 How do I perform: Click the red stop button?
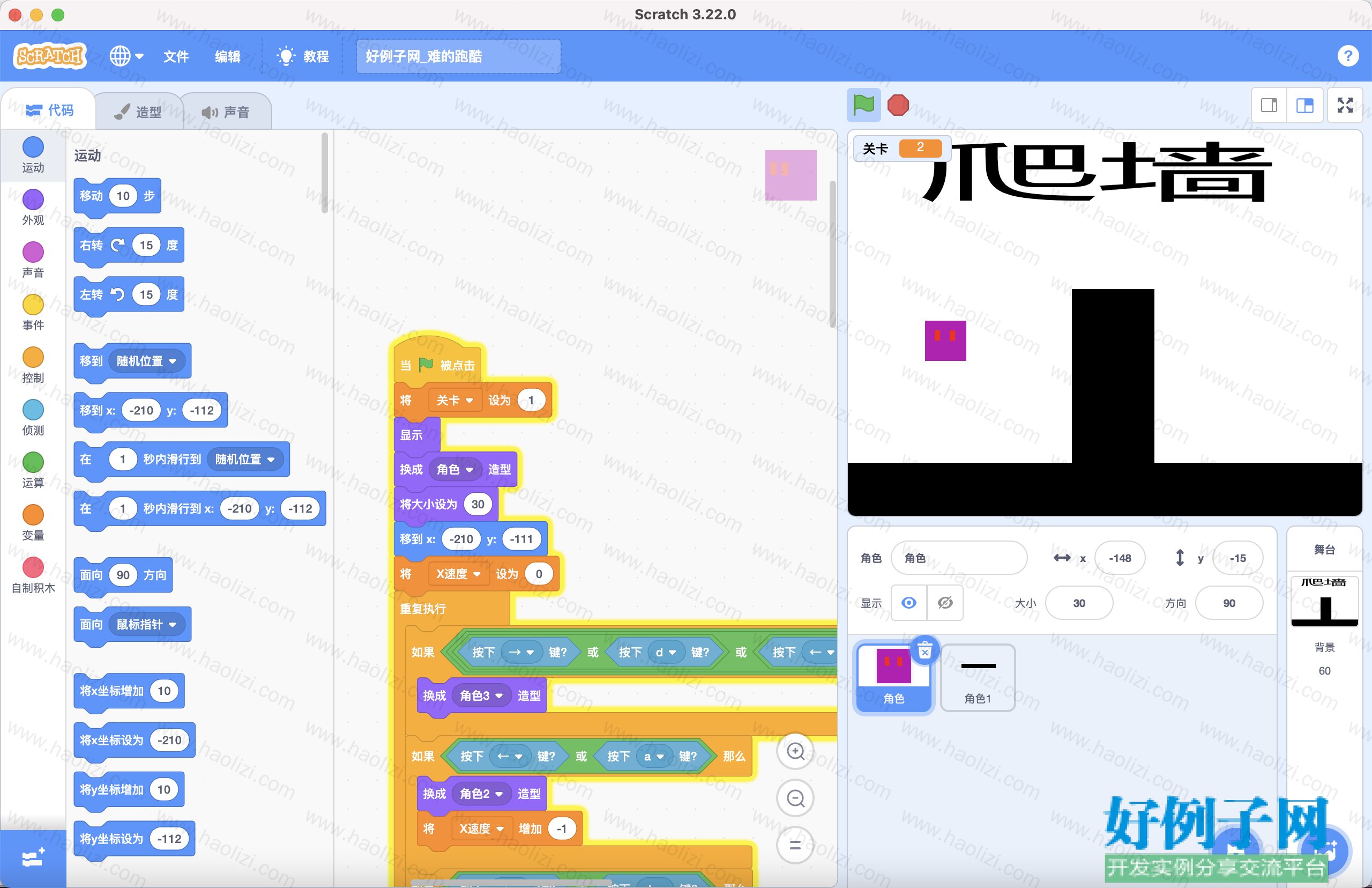pyautogui.click(x=898, y=105)
